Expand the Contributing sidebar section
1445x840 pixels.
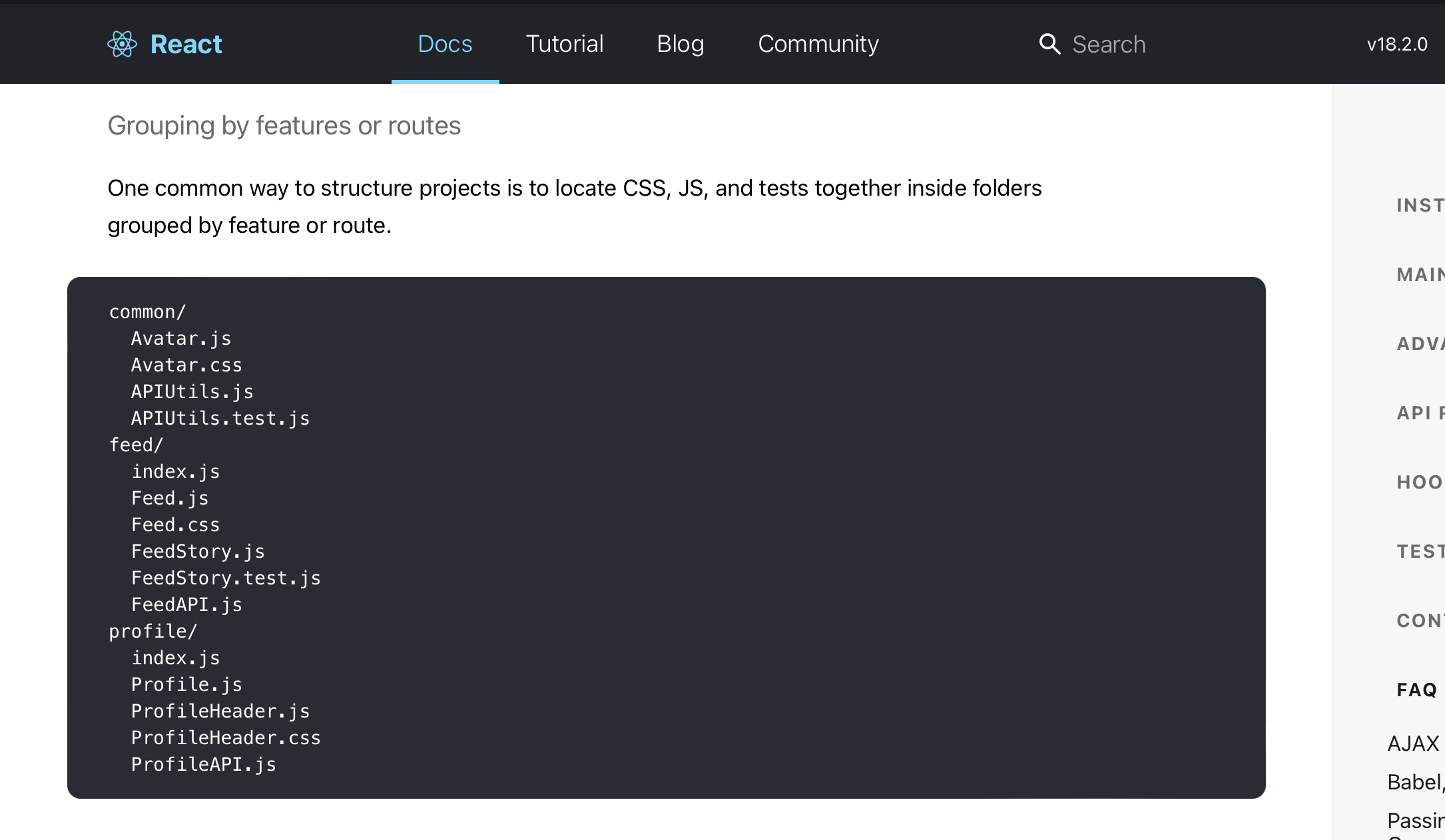[1420, 620]
